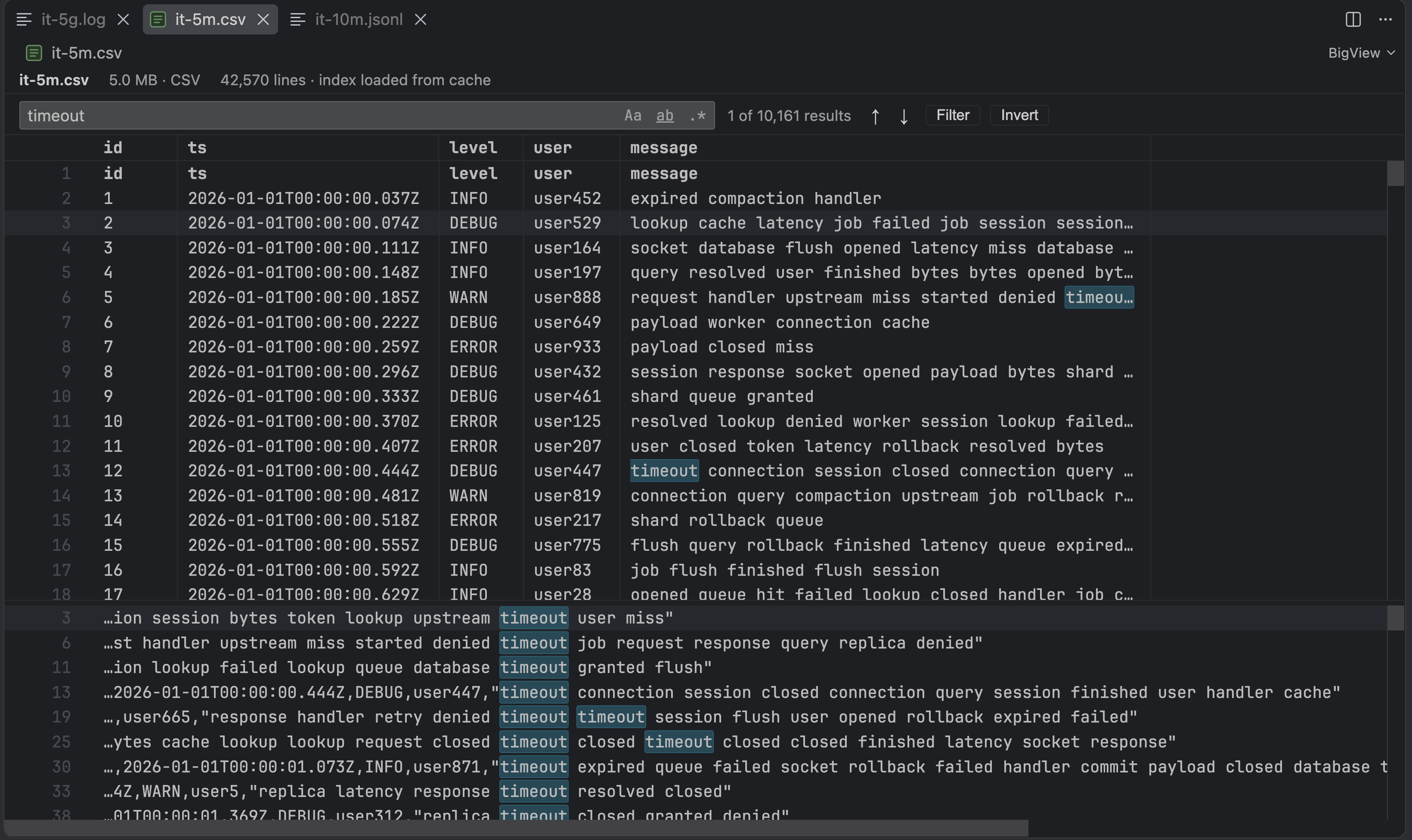Click the it-5g.log tab file icon
Screen dimensions: 1412x840
(24, 20)
